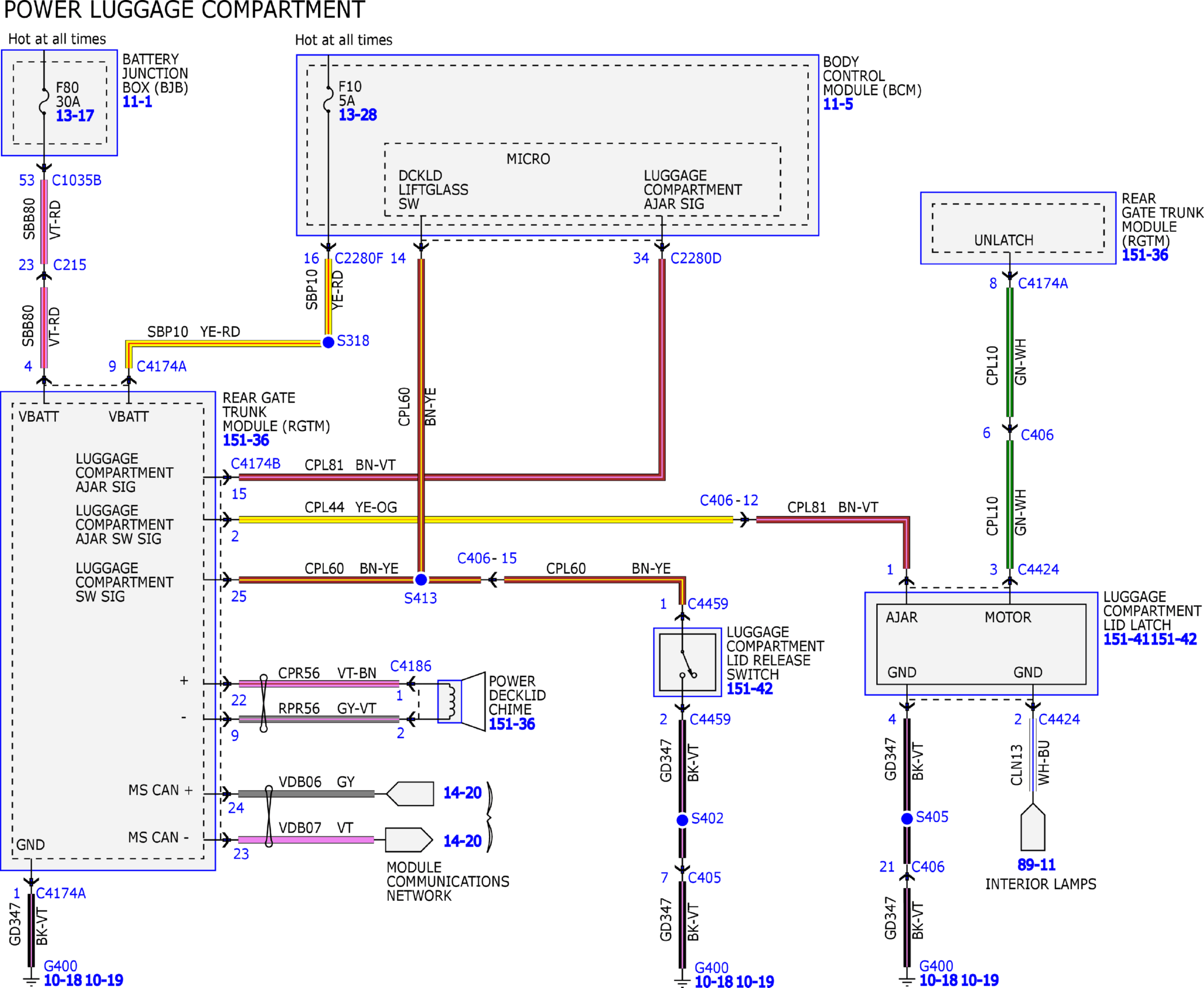This screenshot has width=1204, height=988.
Task: Select connector label C215
Action: pyautogui.click(x=70, y=265)
